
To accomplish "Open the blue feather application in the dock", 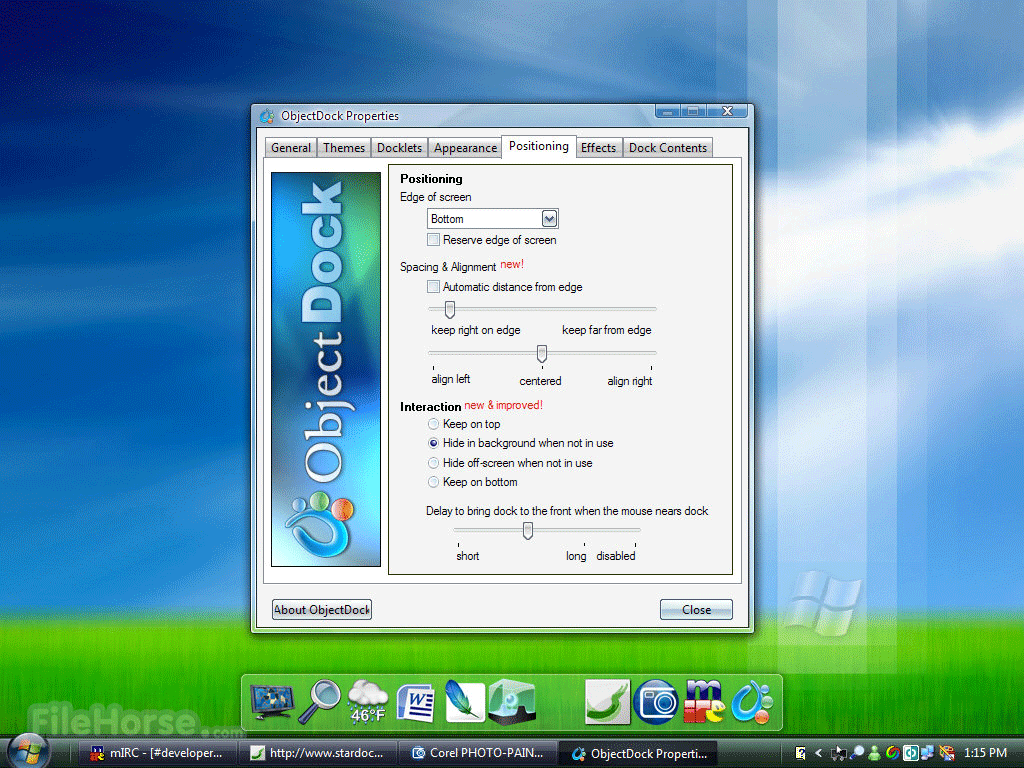I will (464, 701).
